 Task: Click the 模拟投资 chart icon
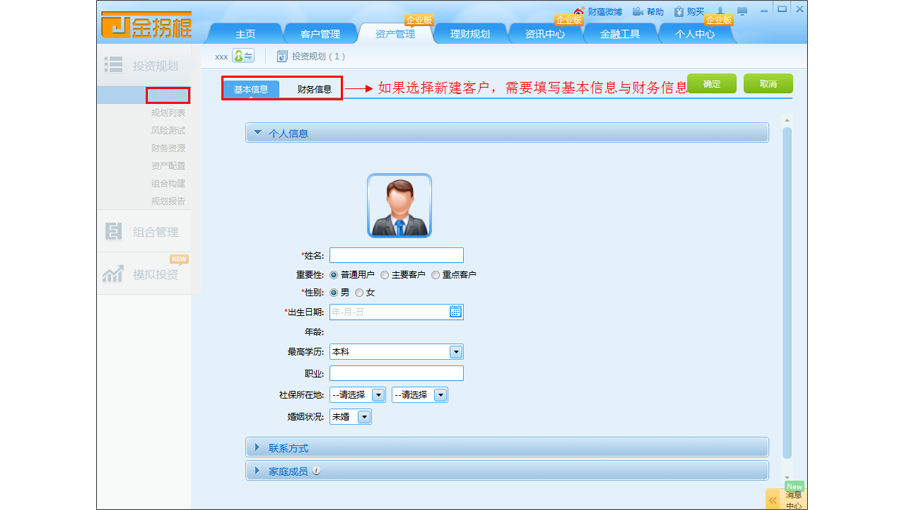point(113,274)
